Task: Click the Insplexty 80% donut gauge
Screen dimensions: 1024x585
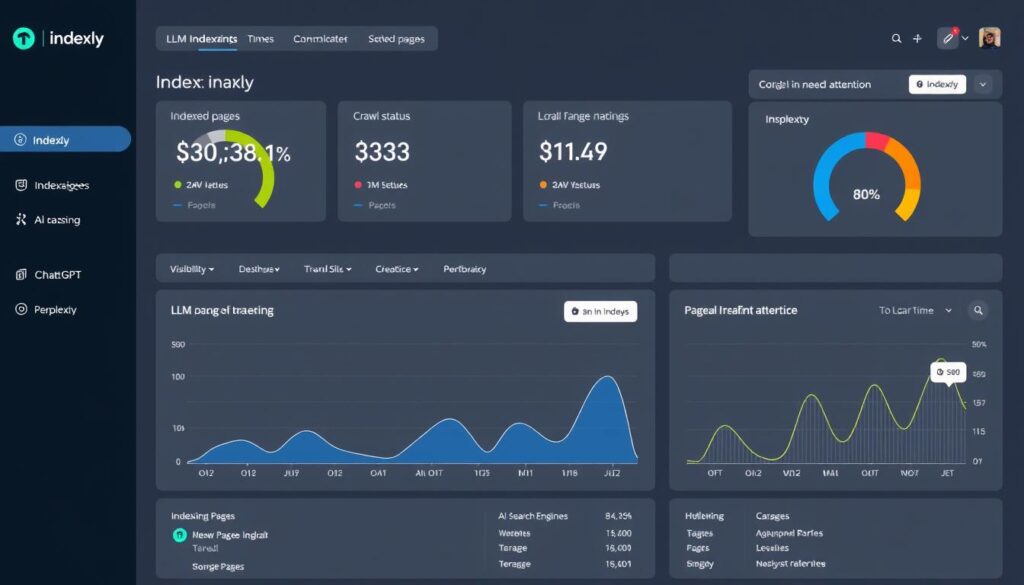Action: point(867,177)
